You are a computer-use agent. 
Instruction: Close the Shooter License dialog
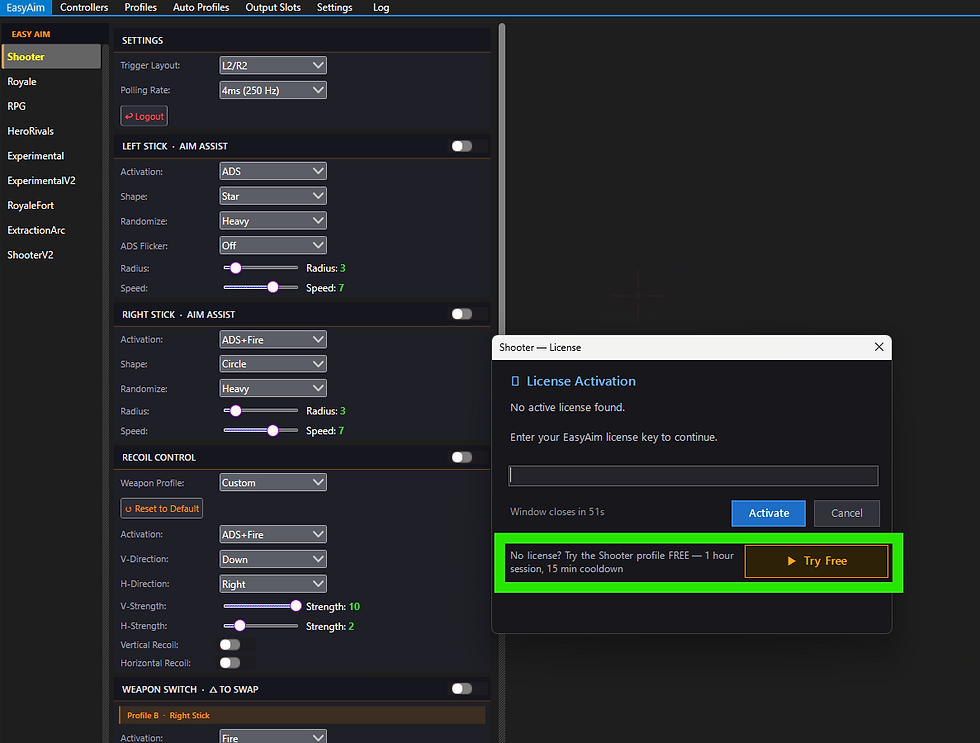(879, 347)
